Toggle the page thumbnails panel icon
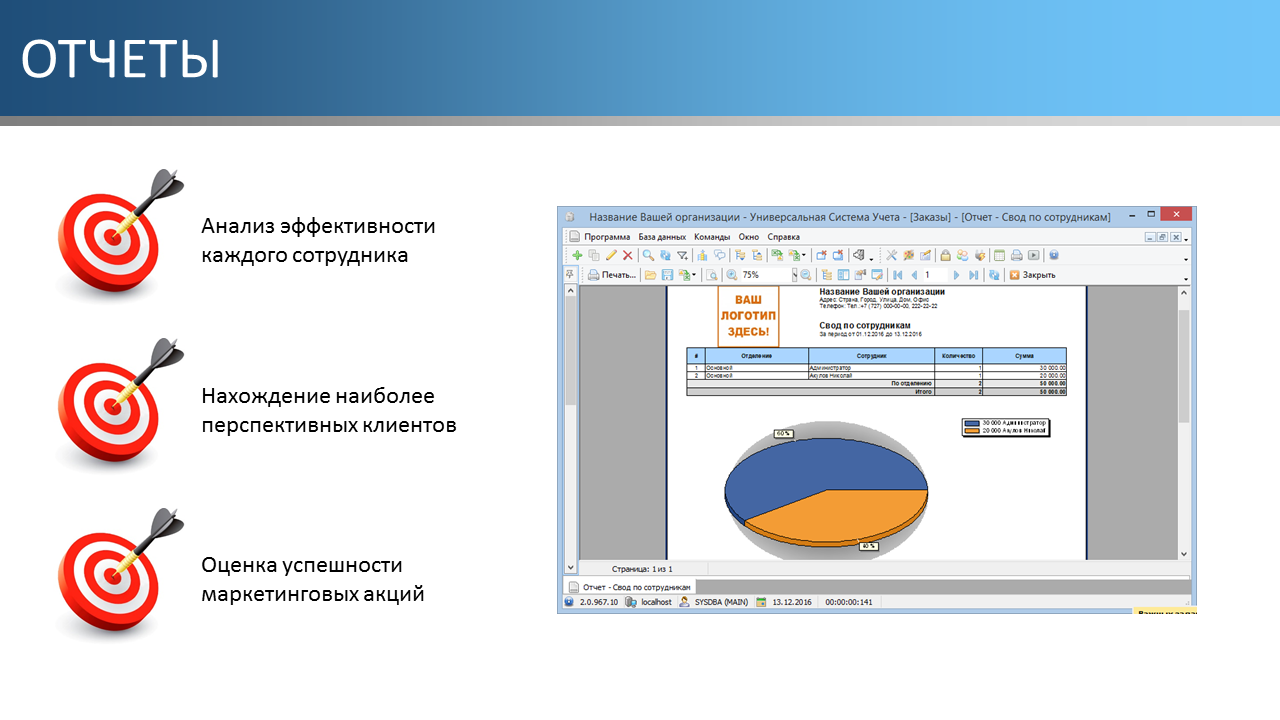 [843, 275]
